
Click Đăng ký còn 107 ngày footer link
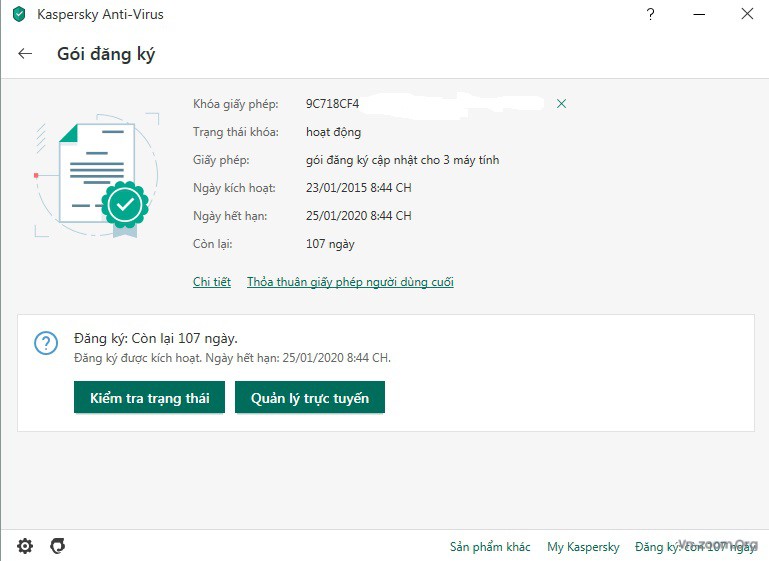[695, 547]
